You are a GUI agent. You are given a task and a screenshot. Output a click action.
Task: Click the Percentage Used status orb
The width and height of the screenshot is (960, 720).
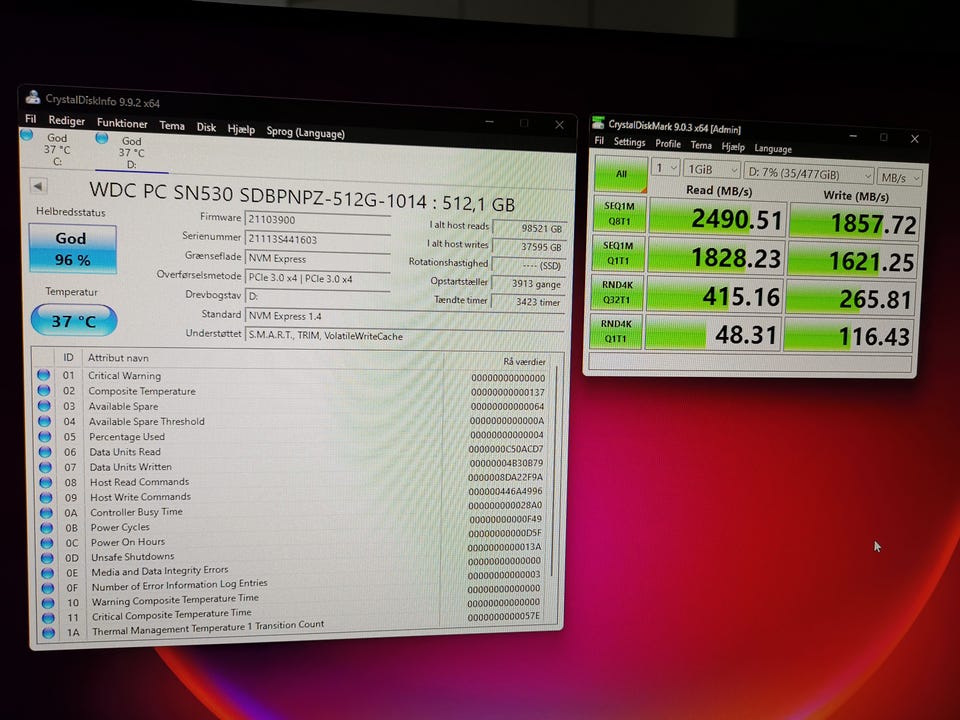(45, 436)
